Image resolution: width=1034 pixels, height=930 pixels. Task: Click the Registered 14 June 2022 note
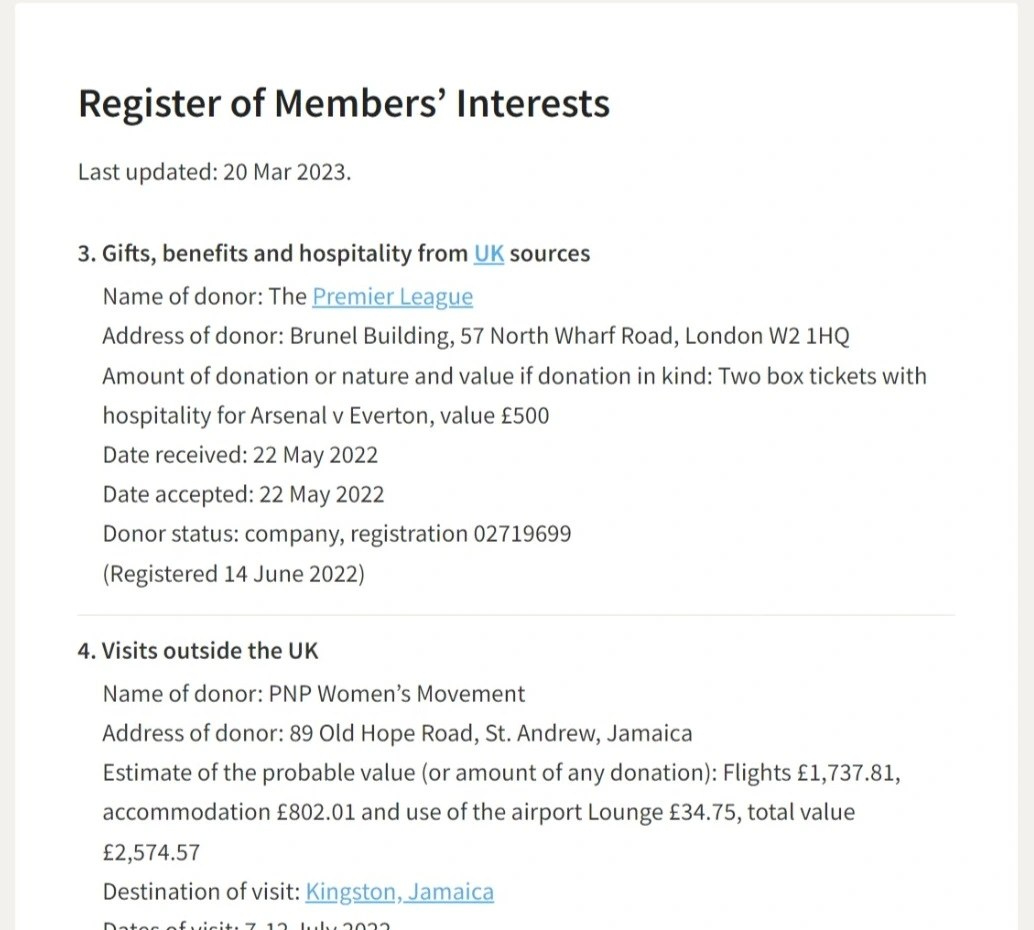(233, 574)
